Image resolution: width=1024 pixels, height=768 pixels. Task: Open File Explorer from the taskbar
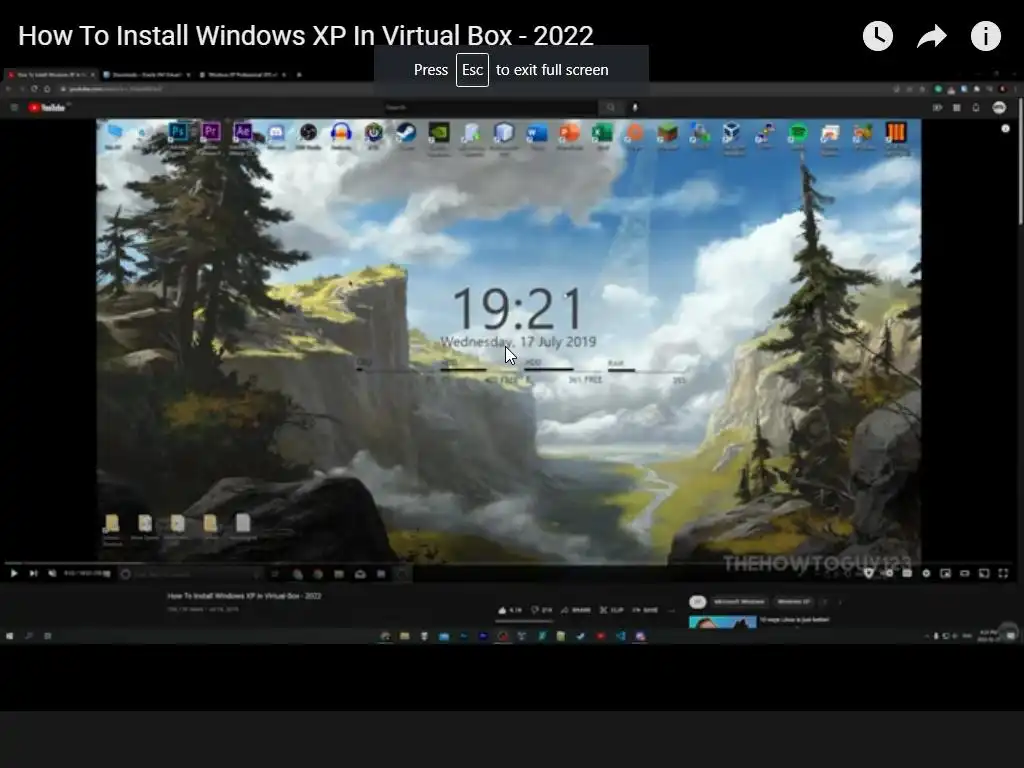405,636
